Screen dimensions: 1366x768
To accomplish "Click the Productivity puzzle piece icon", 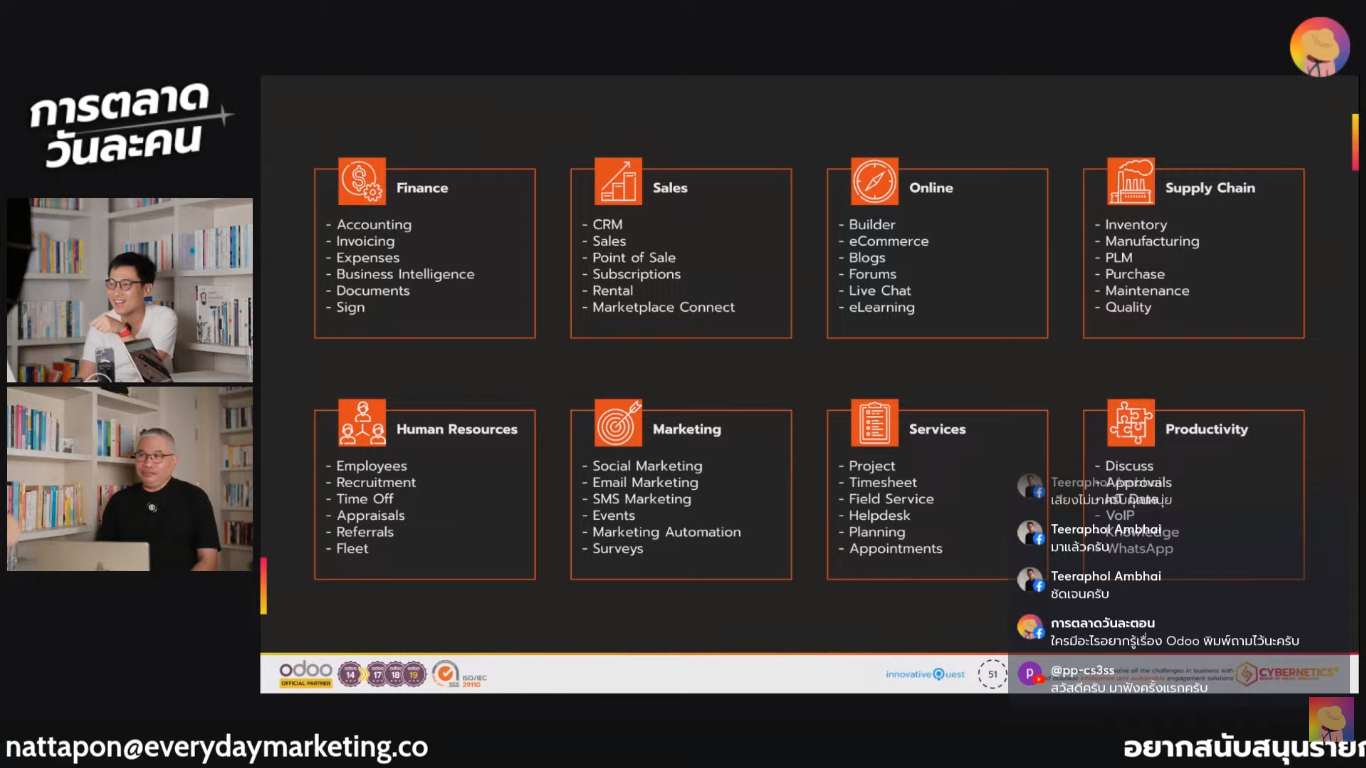I will [x=1130, y=423].
